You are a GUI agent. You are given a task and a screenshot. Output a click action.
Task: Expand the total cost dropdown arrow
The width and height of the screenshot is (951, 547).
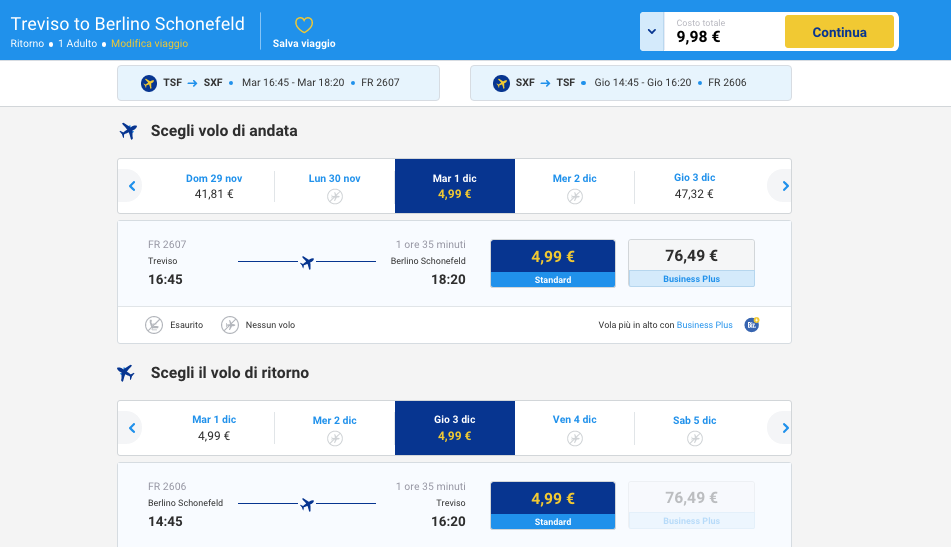pos(652,32)
